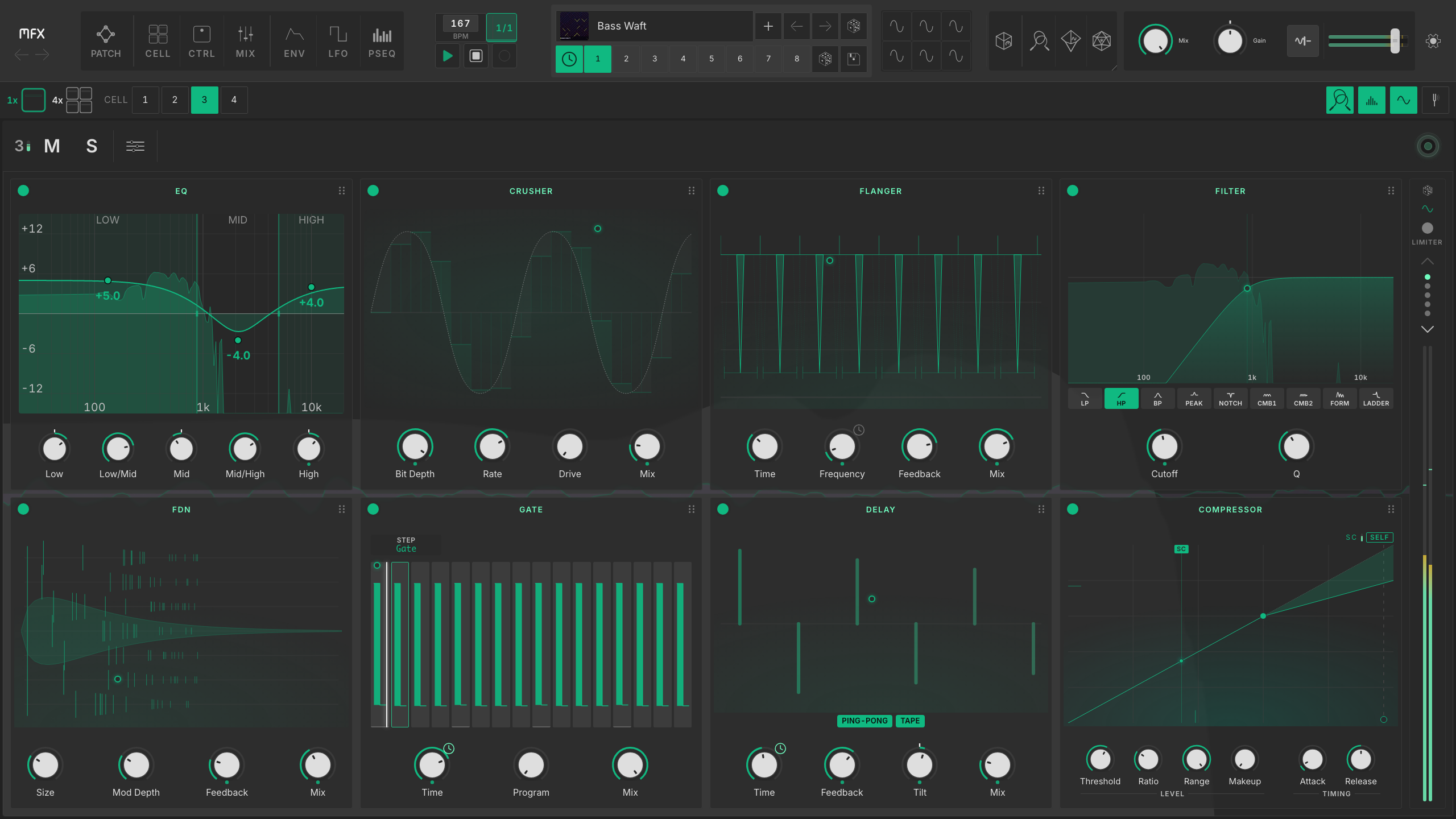Select the LADDER filter type
The image size is (1456, 819).
(x=1376, y=399)
